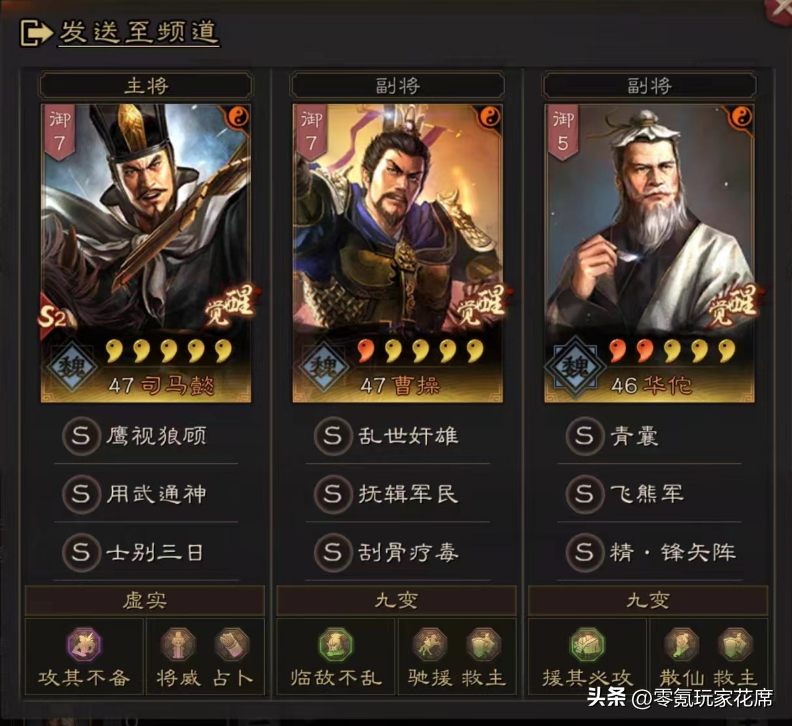Tap the 驰援 tactic icon
The image size is (792, 726).
click(430, 644)
